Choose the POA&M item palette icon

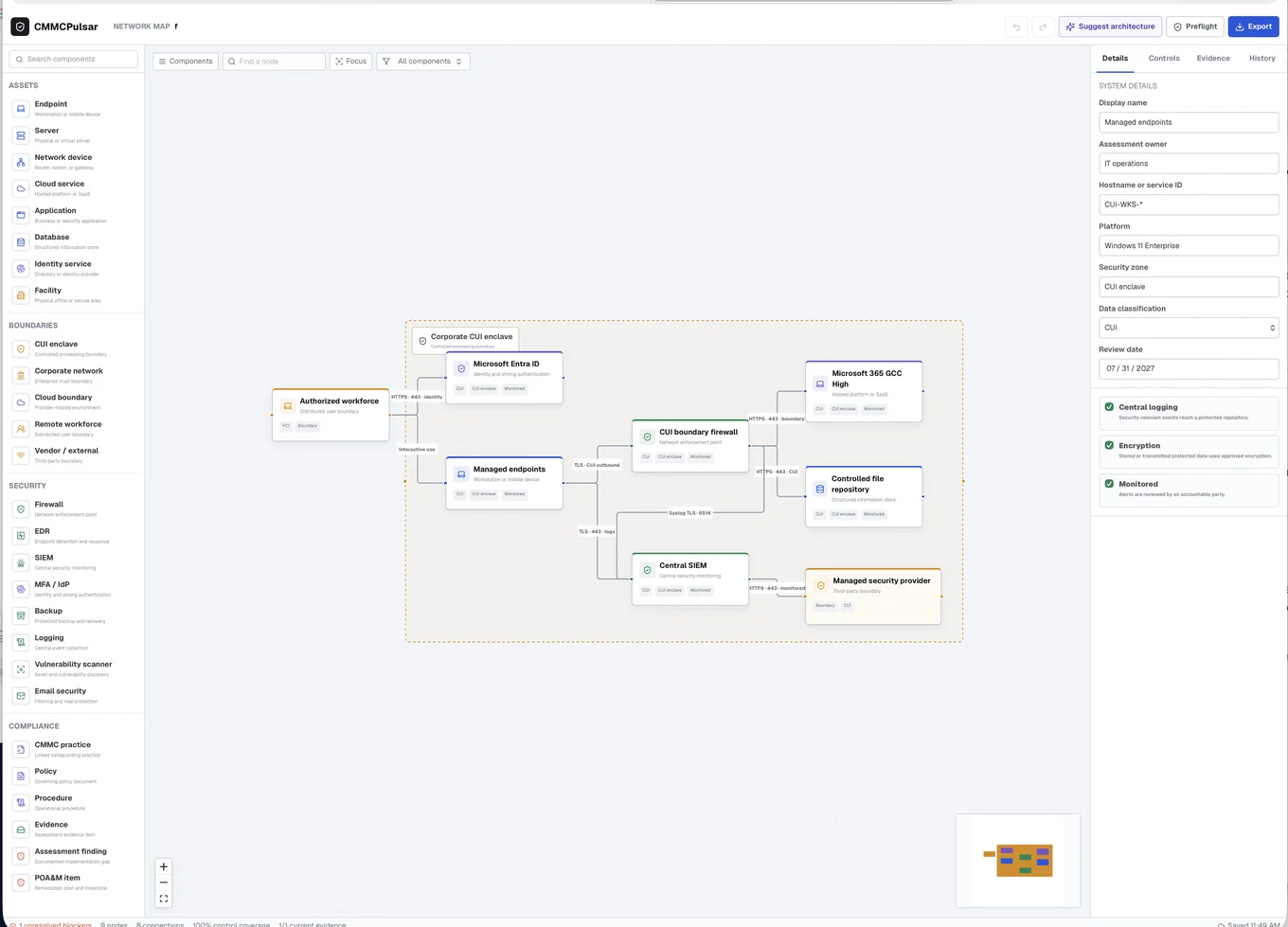[21, 882]
